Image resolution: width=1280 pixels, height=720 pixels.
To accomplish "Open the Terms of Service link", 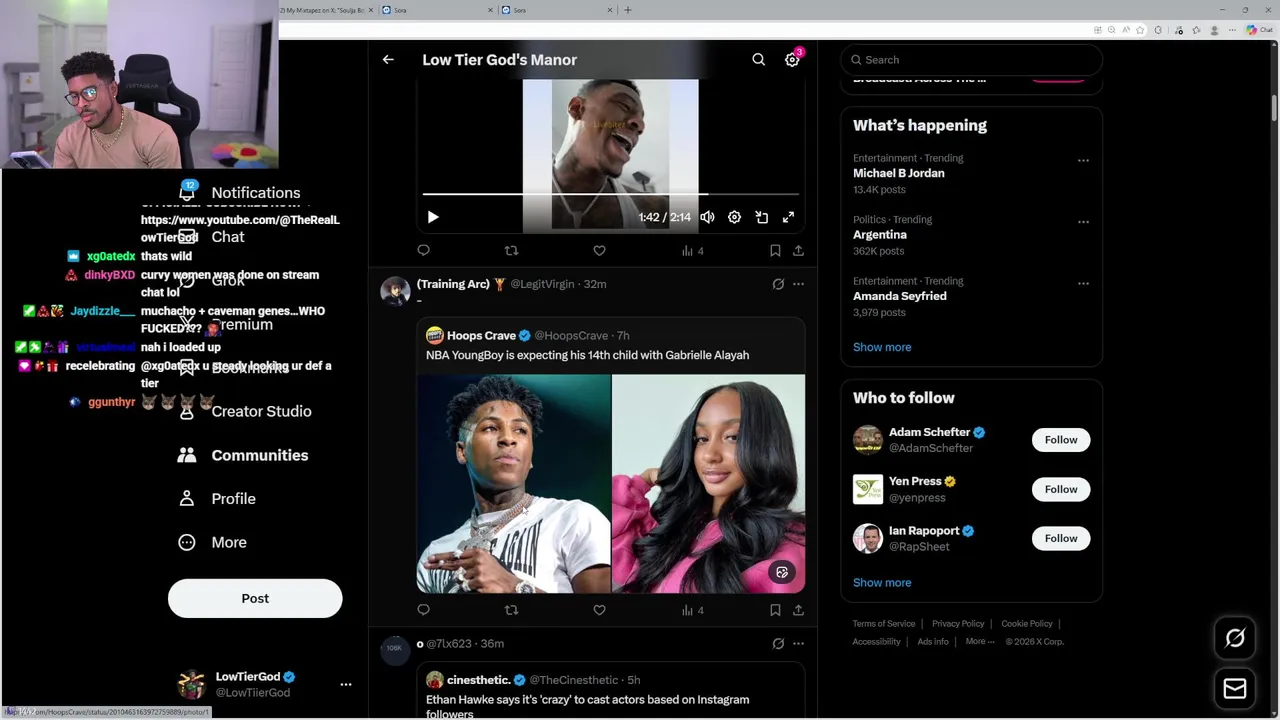I will click(x=884, y=624).
